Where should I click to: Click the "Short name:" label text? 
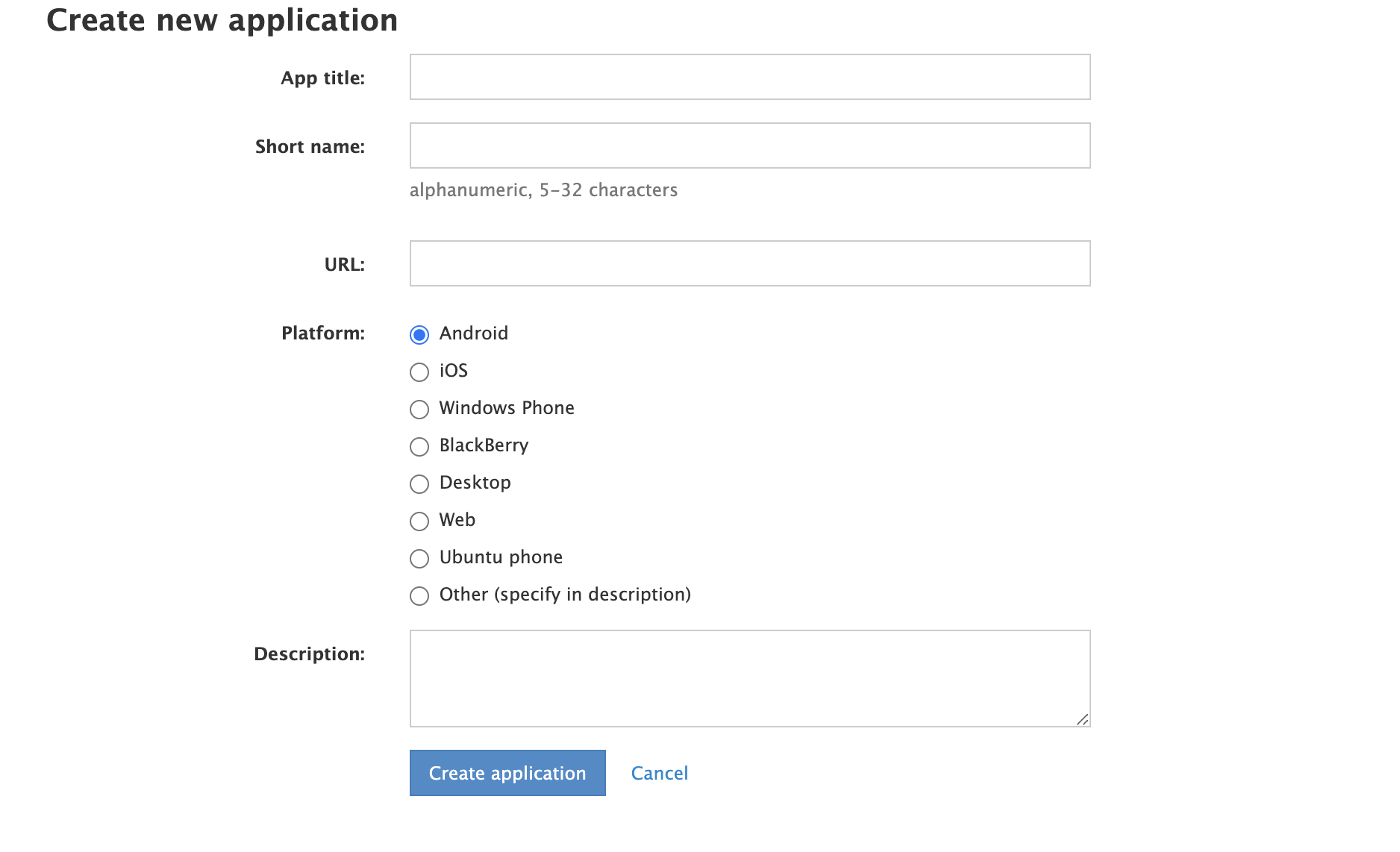pyautogui.click(x=310, y=147)
